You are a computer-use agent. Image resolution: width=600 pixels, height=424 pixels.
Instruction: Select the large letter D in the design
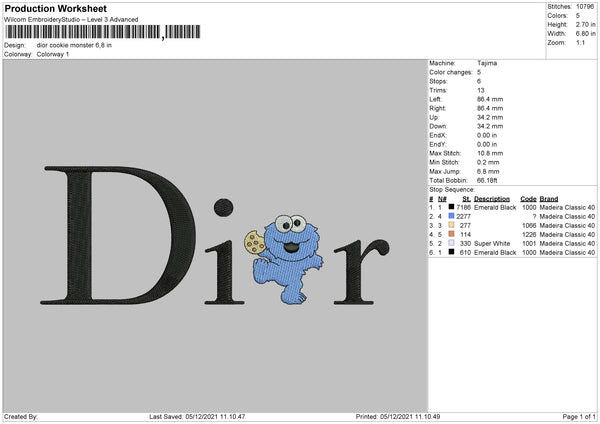[x=119, y=235]
